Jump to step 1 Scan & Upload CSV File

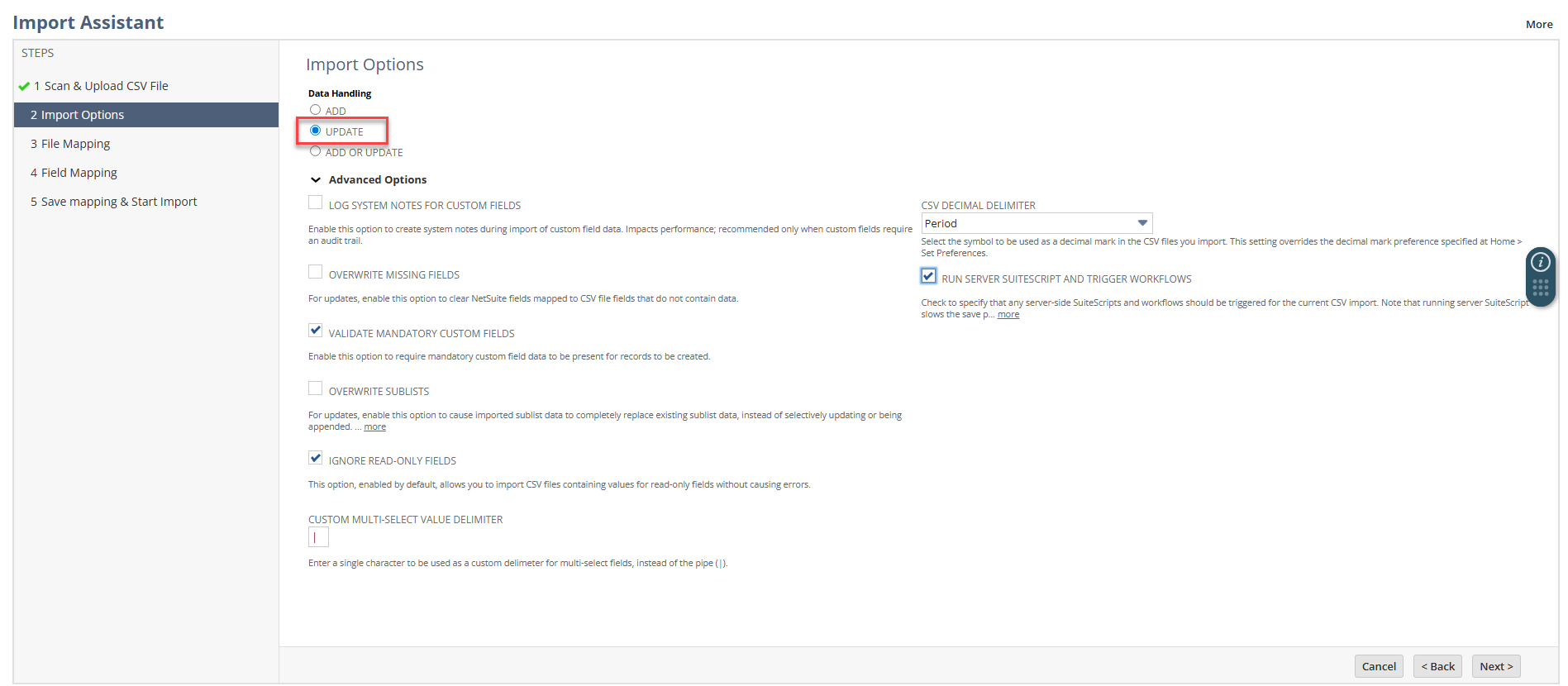(x=106, y=86)
